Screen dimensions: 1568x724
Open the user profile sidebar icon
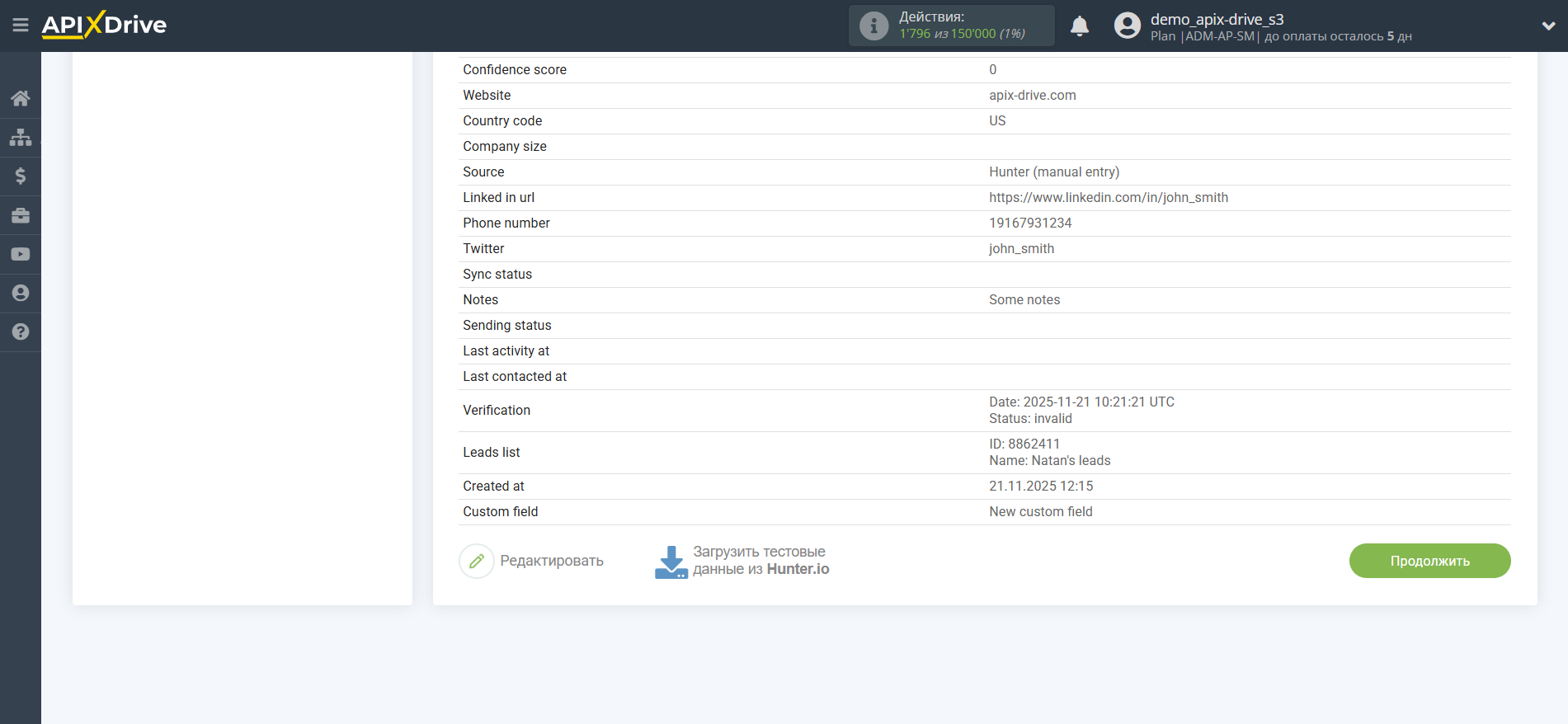(21, 293)
